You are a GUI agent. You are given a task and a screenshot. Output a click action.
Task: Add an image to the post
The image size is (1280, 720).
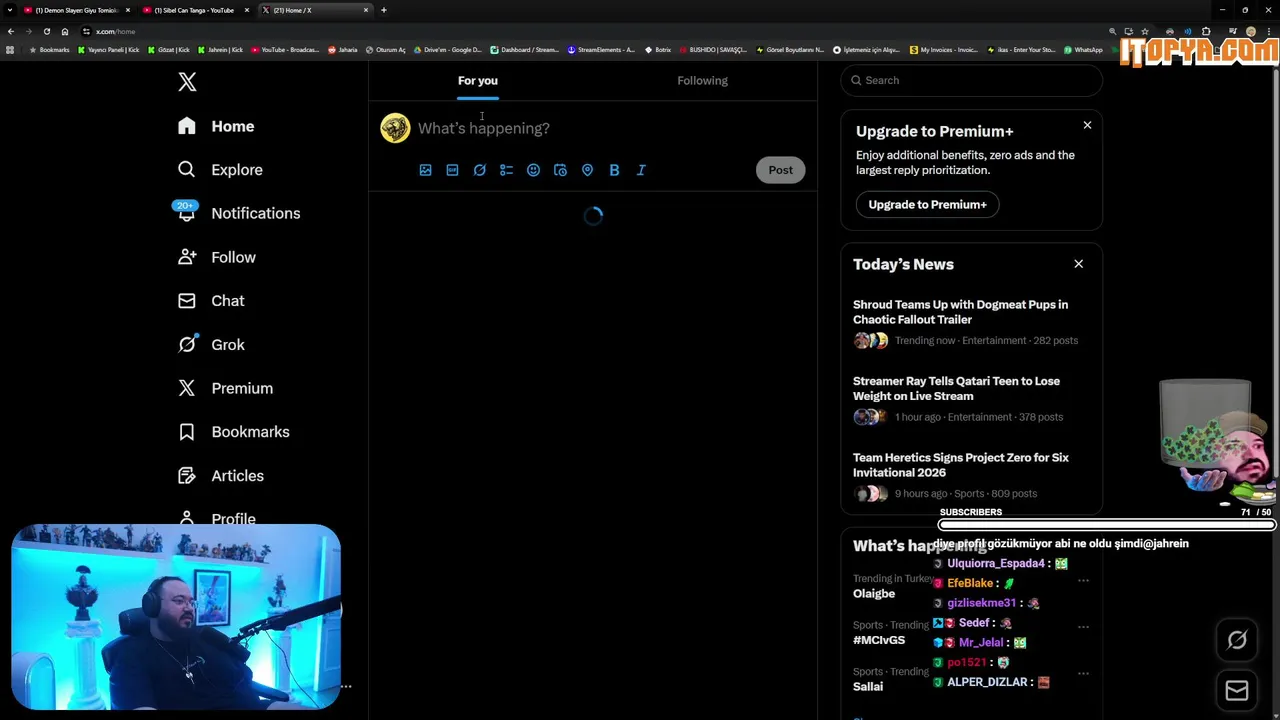pyautogui.click(x=425, y=170)
